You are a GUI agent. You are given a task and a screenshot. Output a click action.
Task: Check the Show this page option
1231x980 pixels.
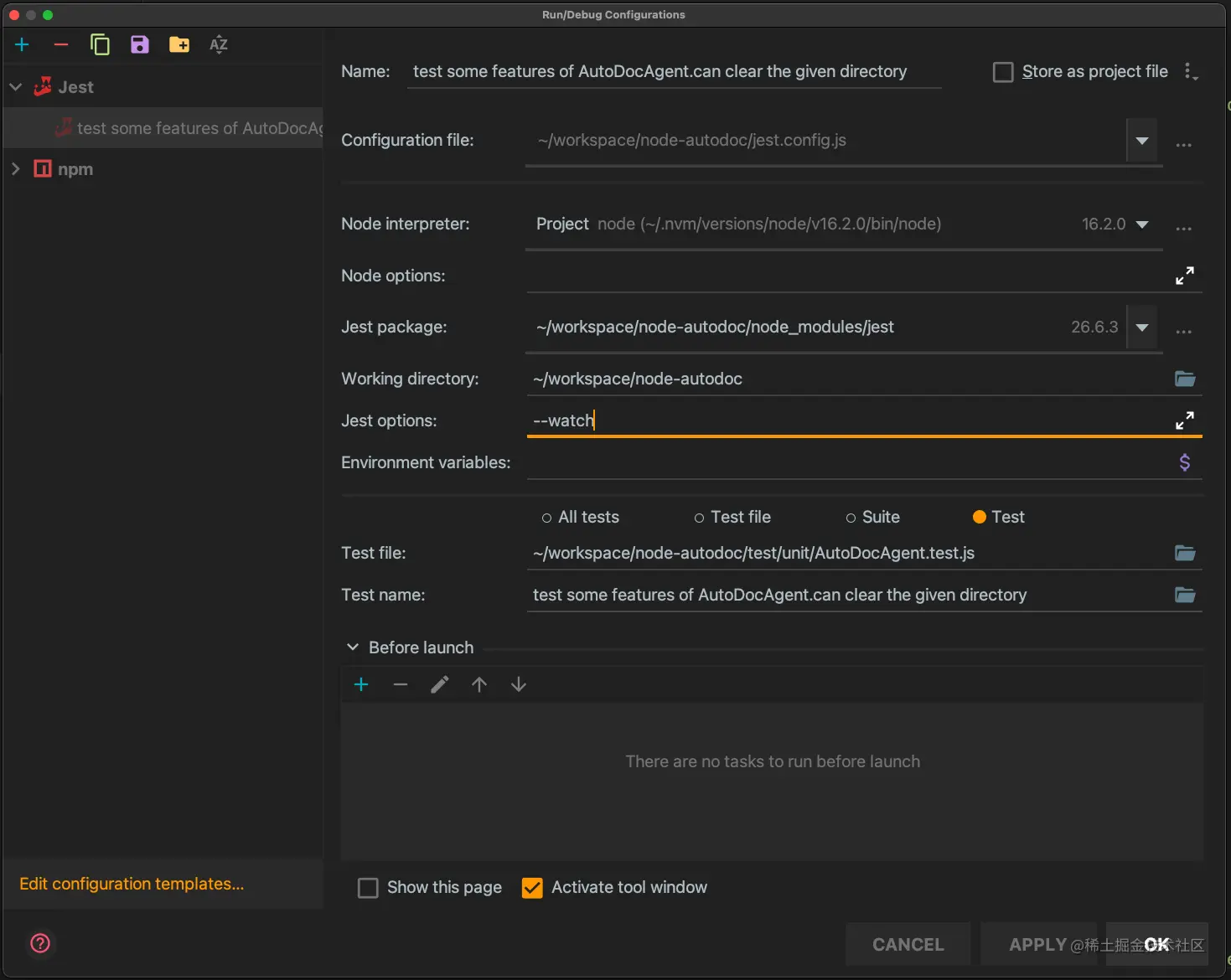(368, 888)
